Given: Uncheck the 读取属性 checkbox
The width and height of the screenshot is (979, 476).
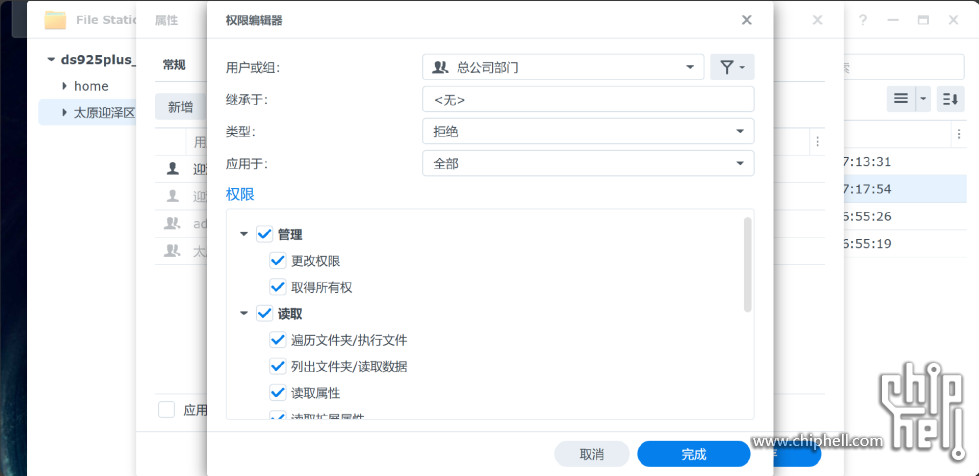Looking at the screenshot, I should pos(277,393).
